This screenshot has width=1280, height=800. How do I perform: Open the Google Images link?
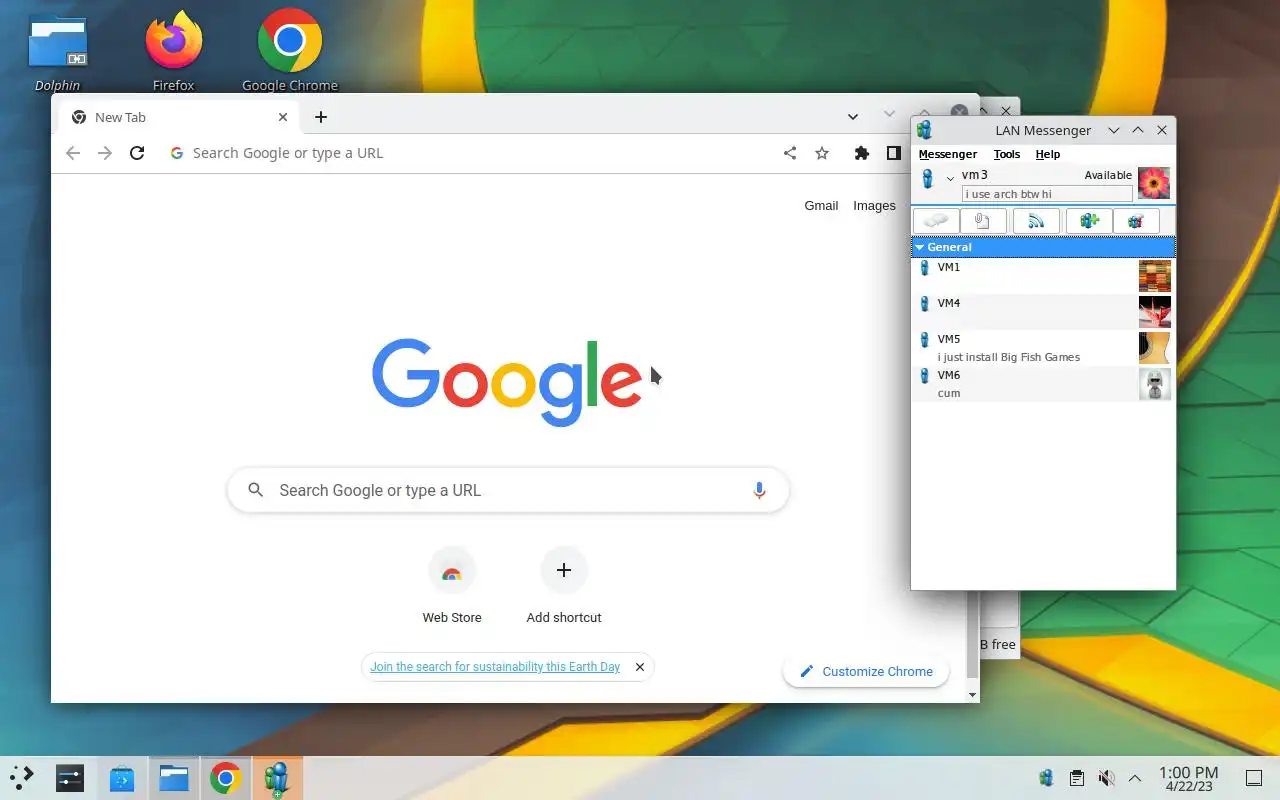coord(874,205)
